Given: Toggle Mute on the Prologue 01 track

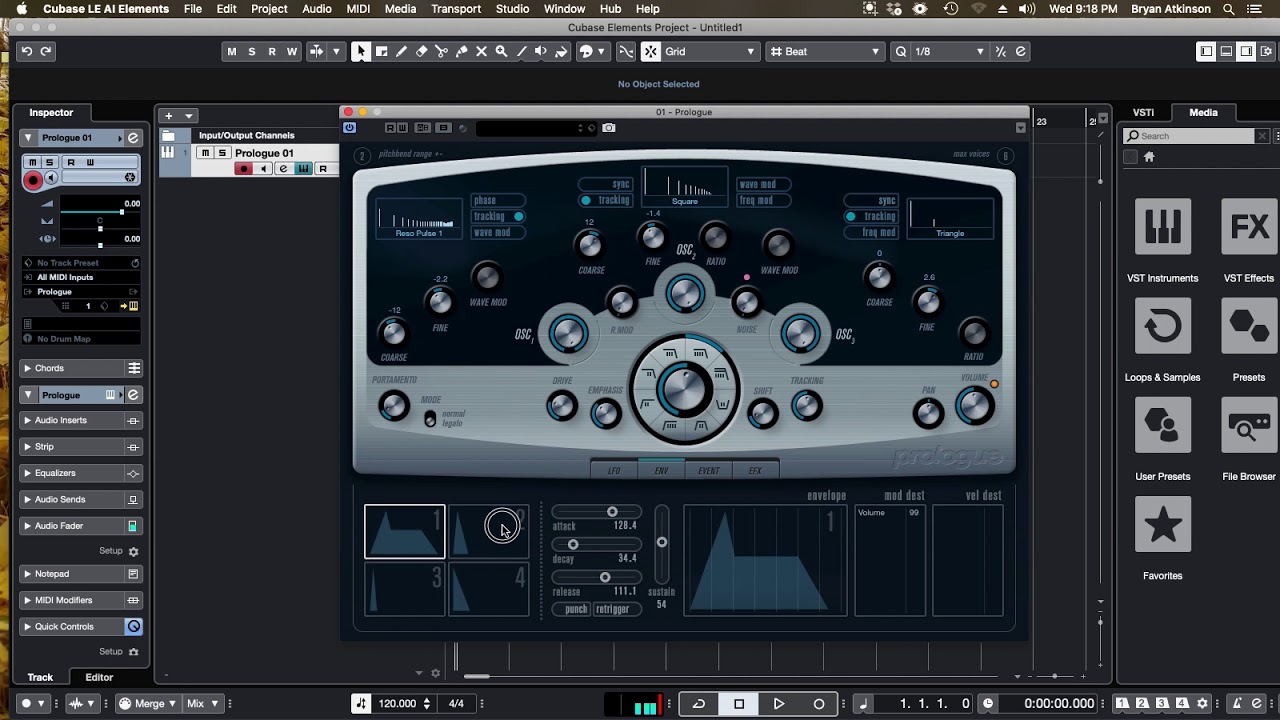Looking at the screenshot, I should 205,153.
